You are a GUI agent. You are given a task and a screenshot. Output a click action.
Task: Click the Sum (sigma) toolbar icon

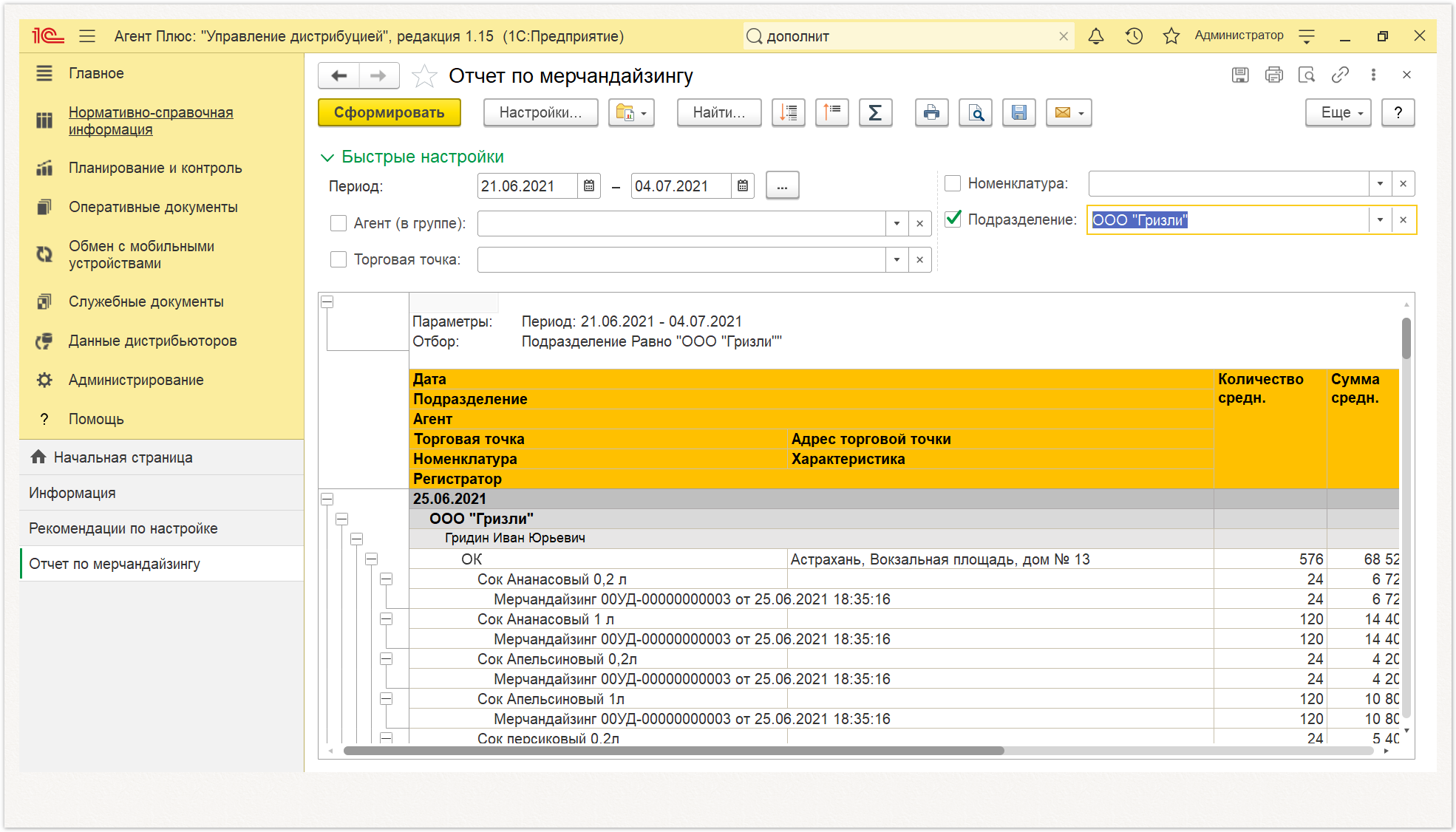[875, 113]
